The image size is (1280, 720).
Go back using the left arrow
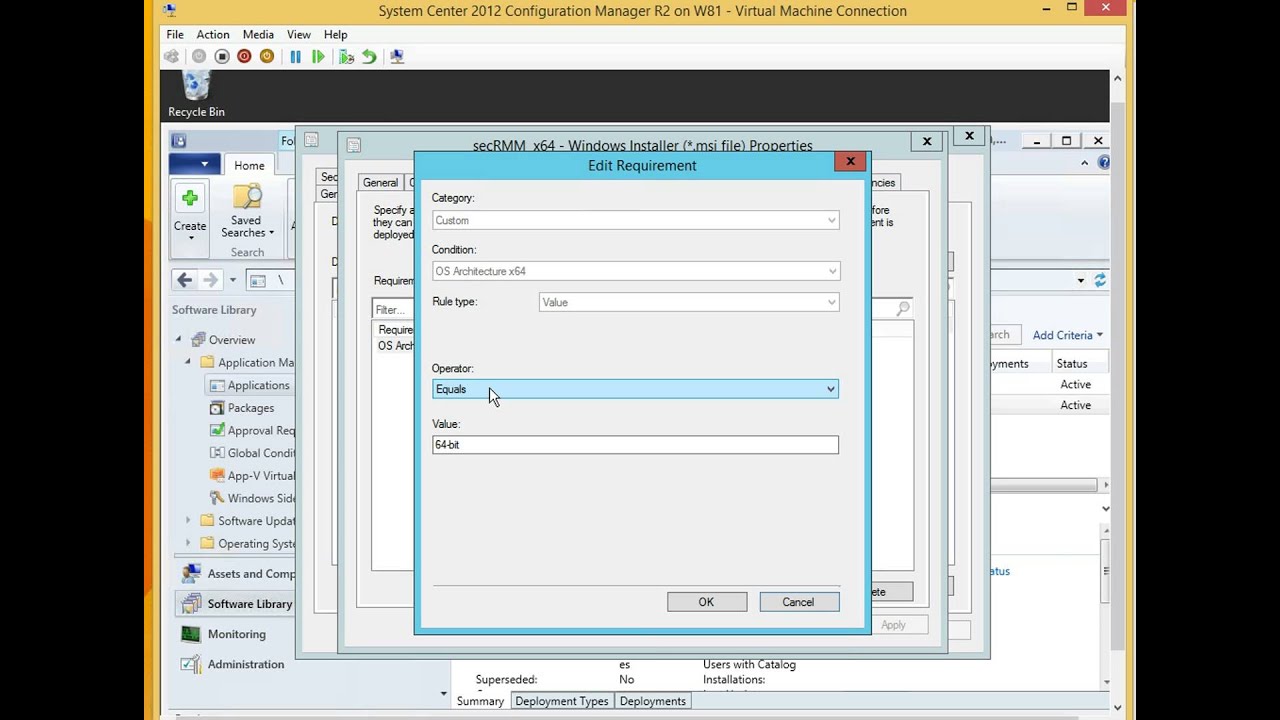click(x=184, y=281)
